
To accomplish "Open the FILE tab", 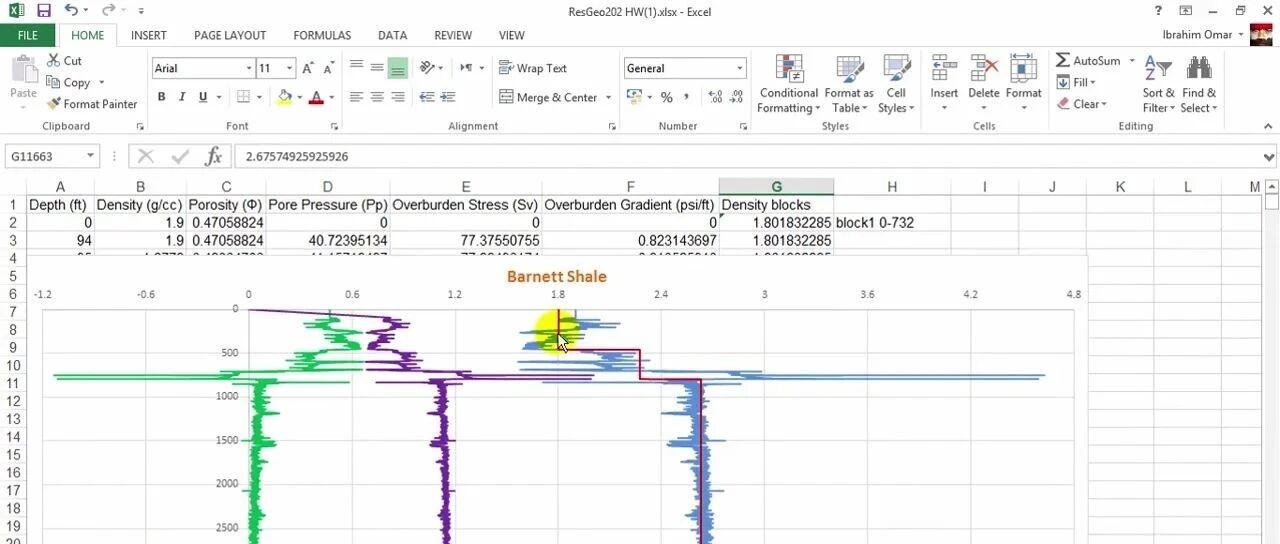I will pyautogui.click(x=29, y=35).
